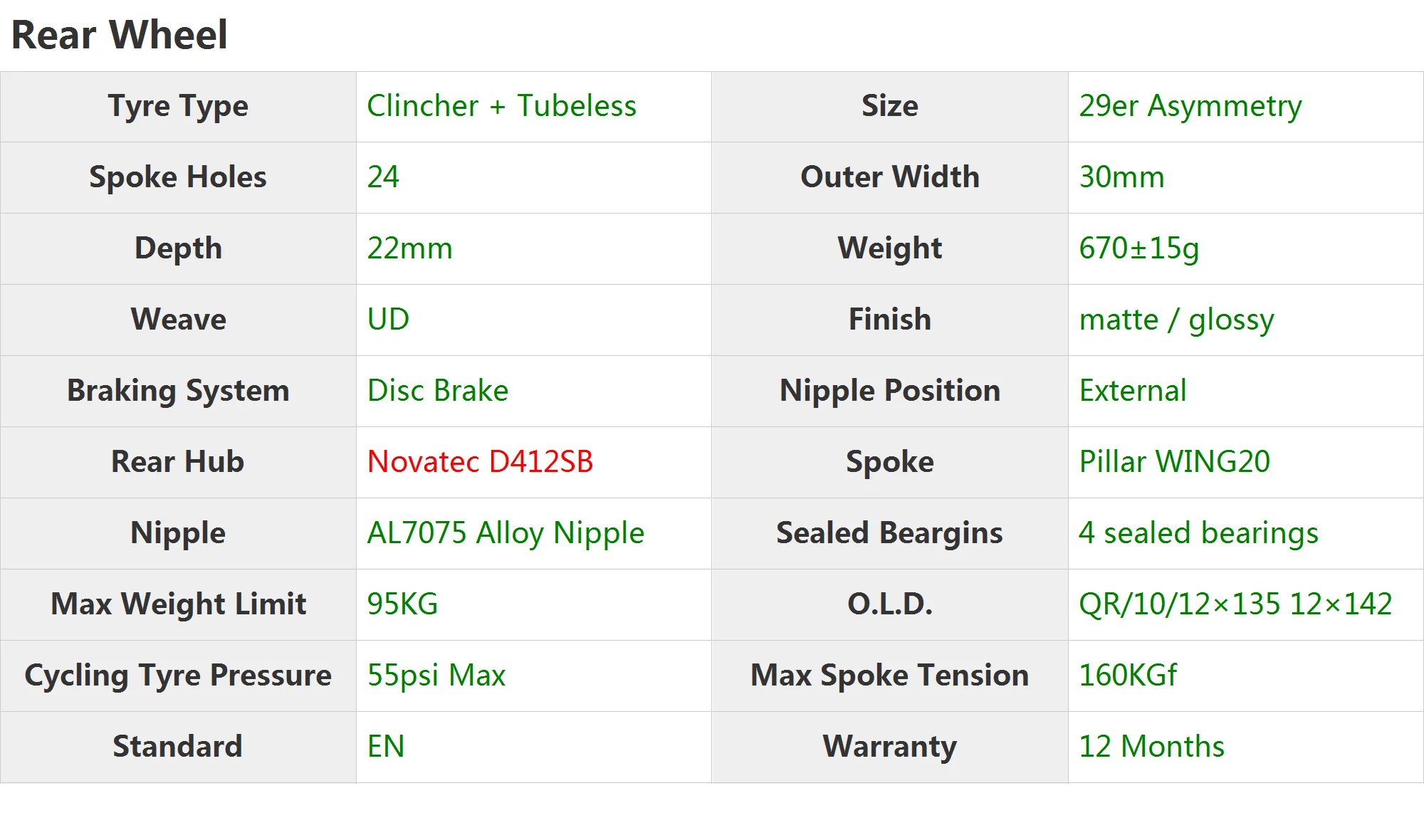Select the Nipple Position label
This screenshot has height=840, width=1424.
(889, 391)
